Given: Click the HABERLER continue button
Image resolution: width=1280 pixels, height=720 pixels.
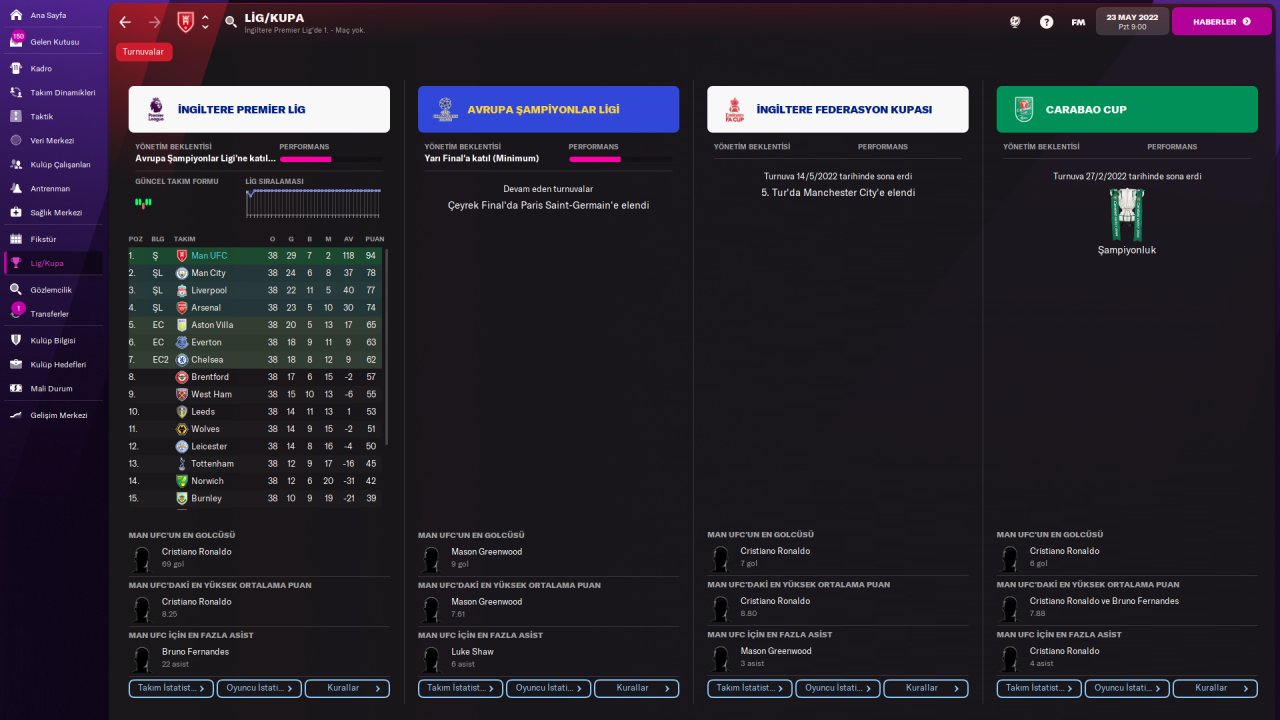Looking at the screenshot, I should coord(1221,21).
